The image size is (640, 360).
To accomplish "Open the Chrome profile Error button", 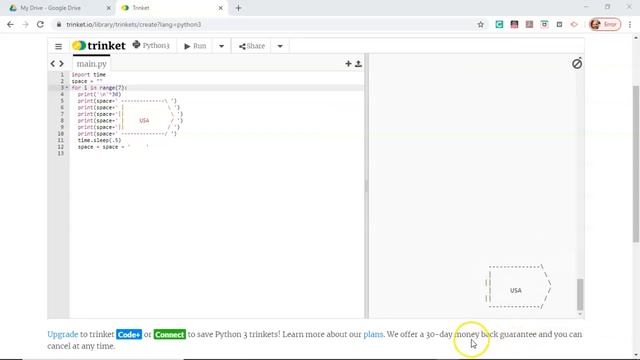I will (605, 24).
